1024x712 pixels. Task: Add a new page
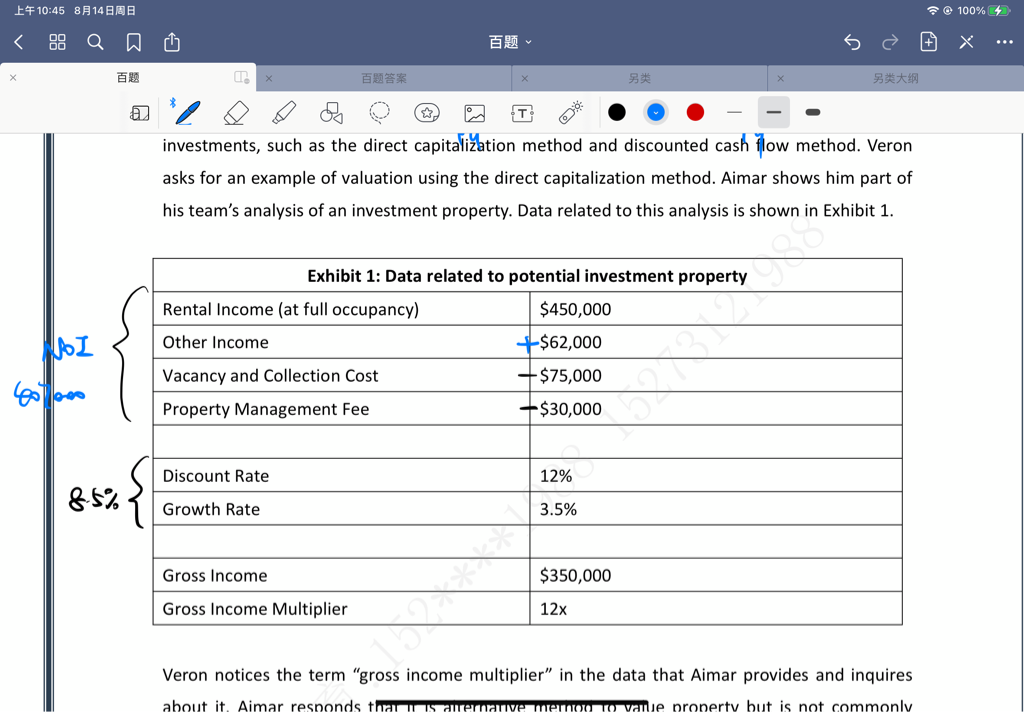929,42
